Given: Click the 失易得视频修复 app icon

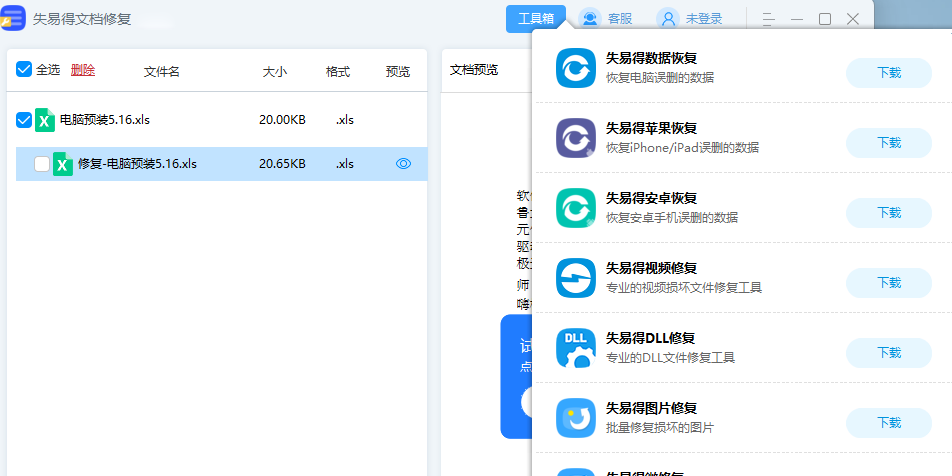Looking at the screenshot, I should point(576,277).
